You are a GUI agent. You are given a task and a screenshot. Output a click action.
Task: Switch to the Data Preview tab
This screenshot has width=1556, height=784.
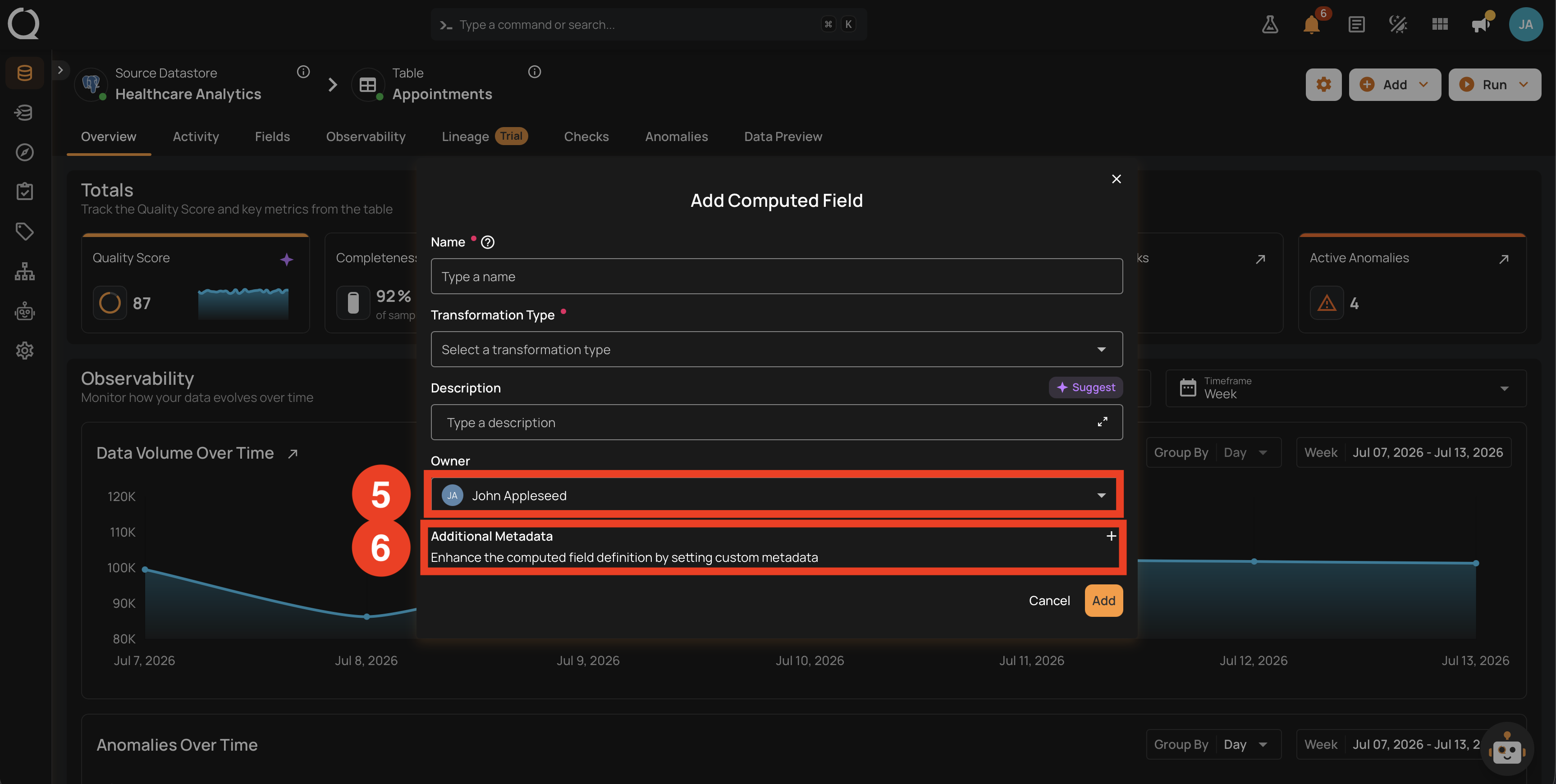(783, 137)
